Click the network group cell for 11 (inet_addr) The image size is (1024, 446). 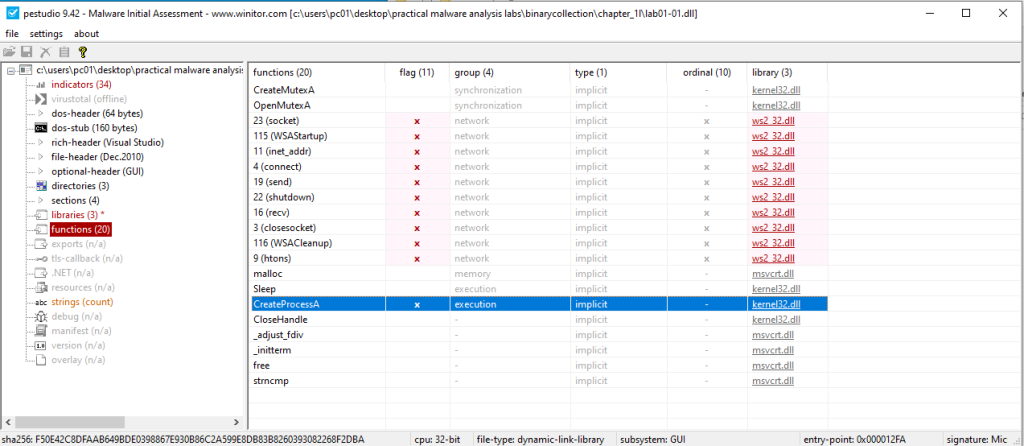tap(510, 151)
